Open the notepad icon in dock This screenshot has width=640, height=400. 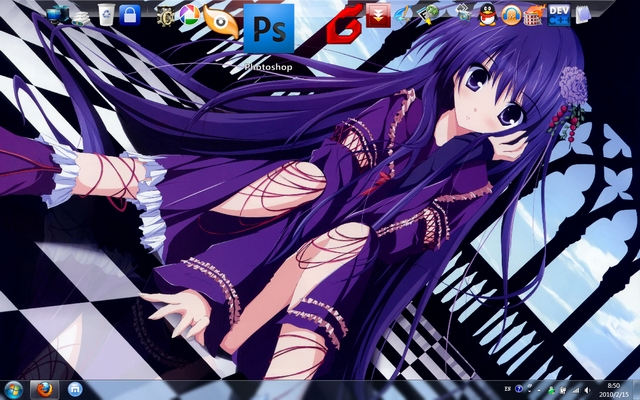point(583,15)
